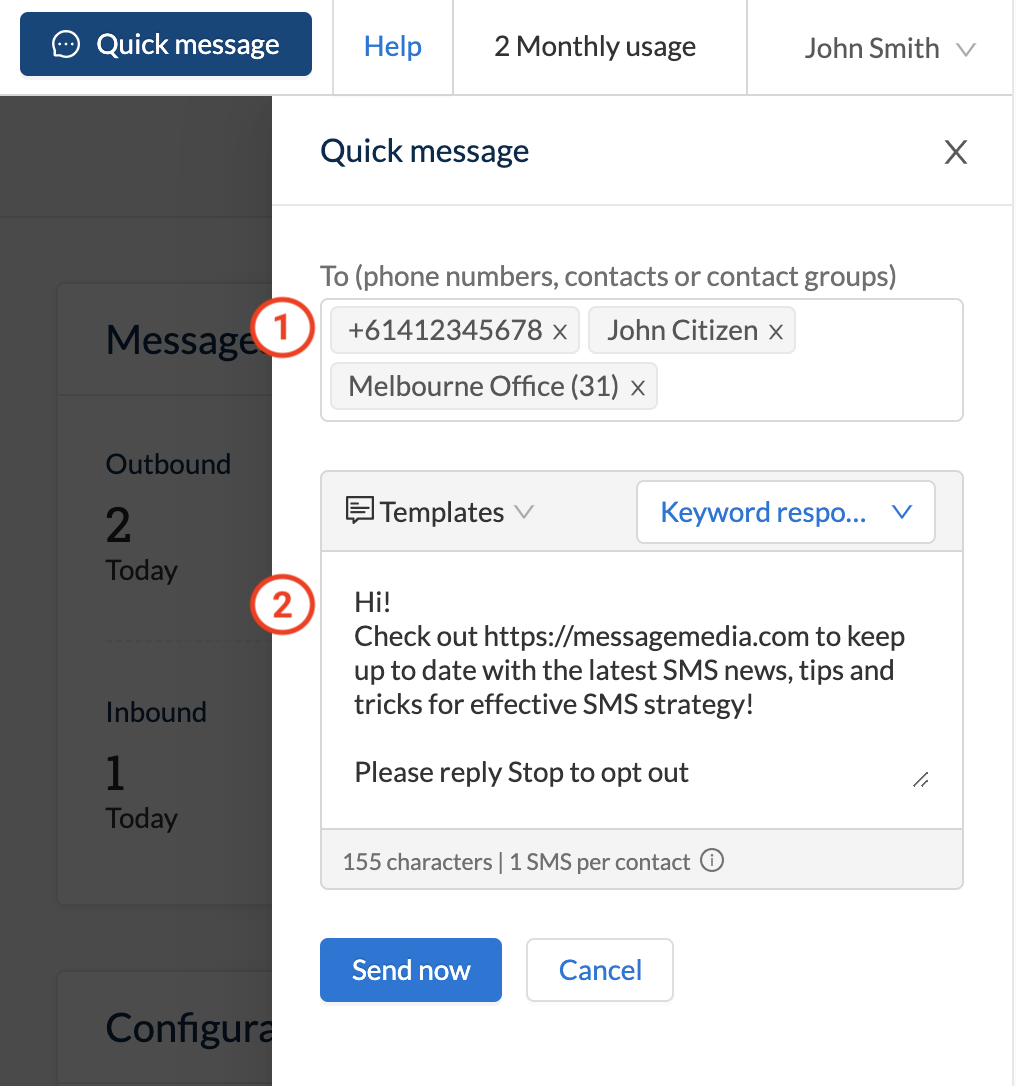The width and height of the screenshot is (1016, 1086).
Task: Click the number 1 annotation badge
Action: [x=283, y=327]
